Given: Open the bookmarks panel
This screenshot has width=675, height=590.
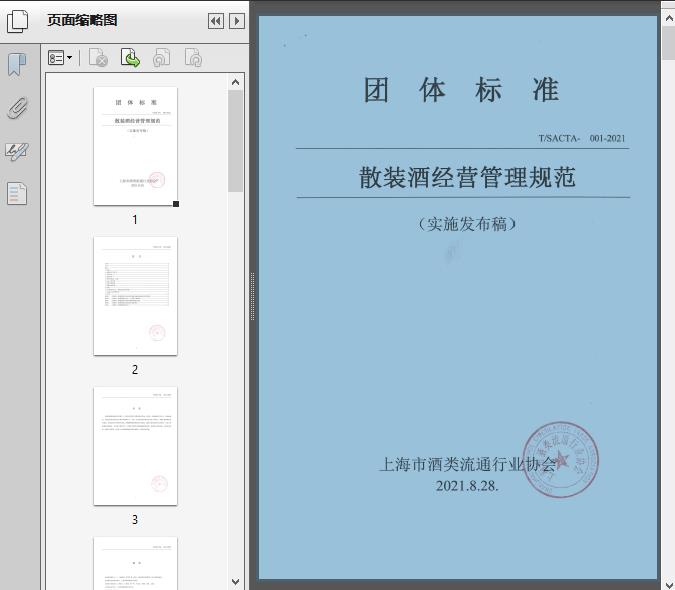Looking at the screenshot, I should click(x=17, y=65).
